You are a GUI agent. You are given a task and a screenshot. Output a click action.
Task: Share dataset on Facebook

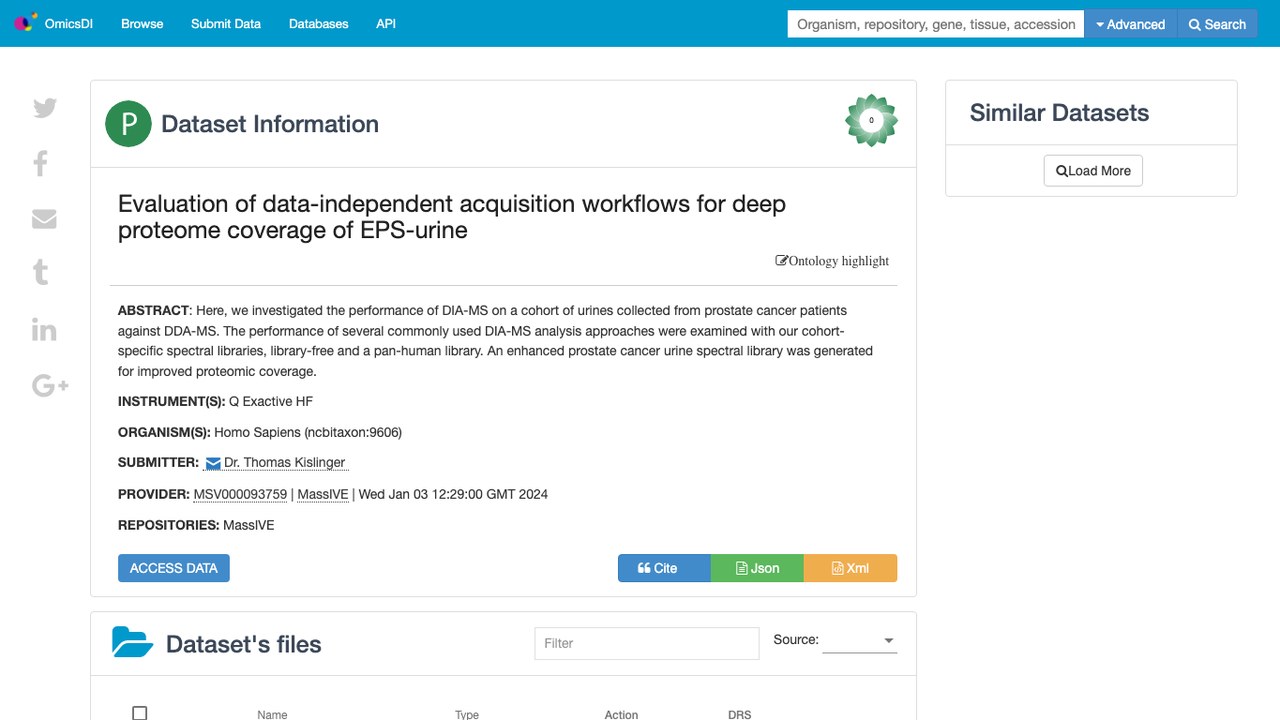[x=41, y=163]
